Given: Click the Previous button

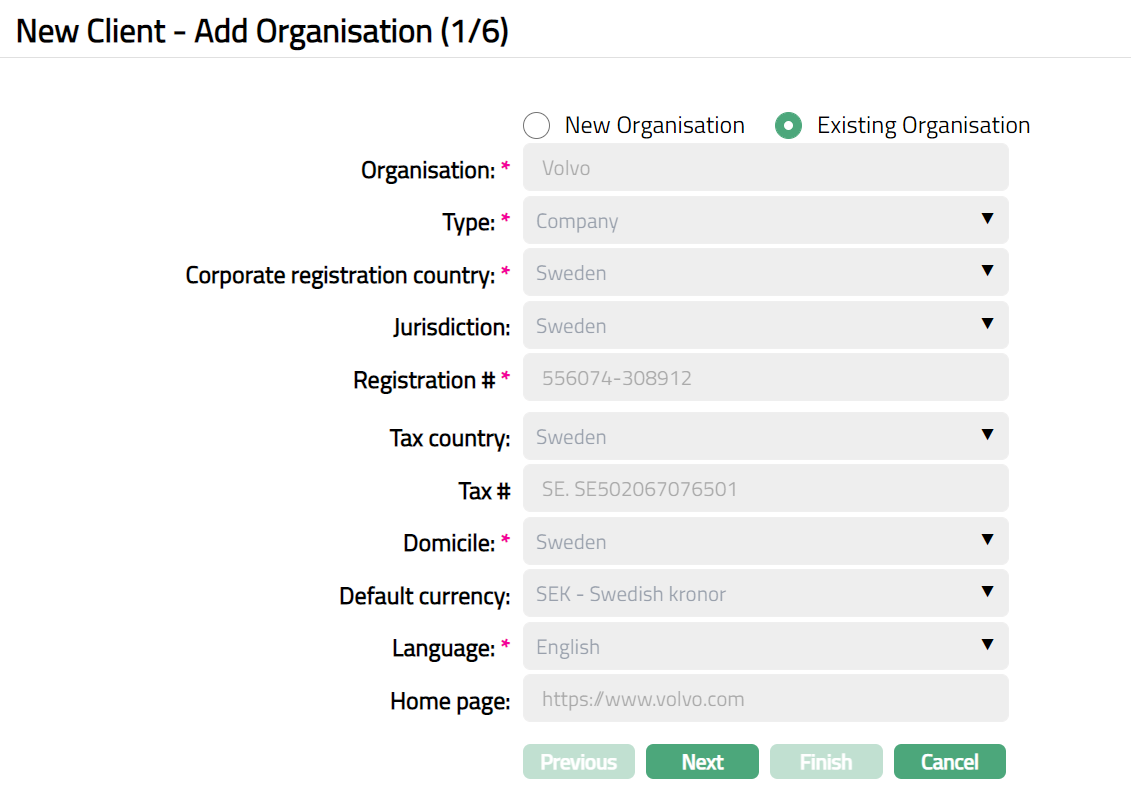Looking at the screenshot, I should click(578, 762).
